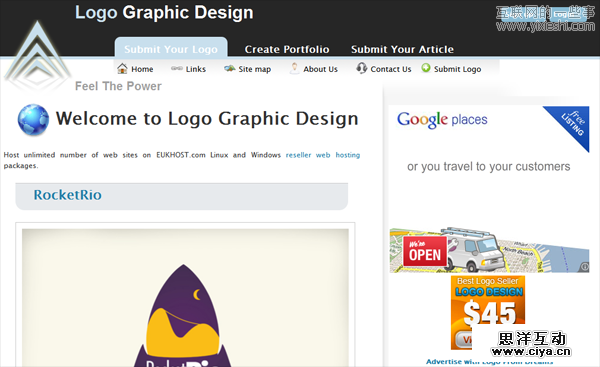Click the chain icon beside Links
Viewport: 600px width, 367px height.
pos(176,69)
